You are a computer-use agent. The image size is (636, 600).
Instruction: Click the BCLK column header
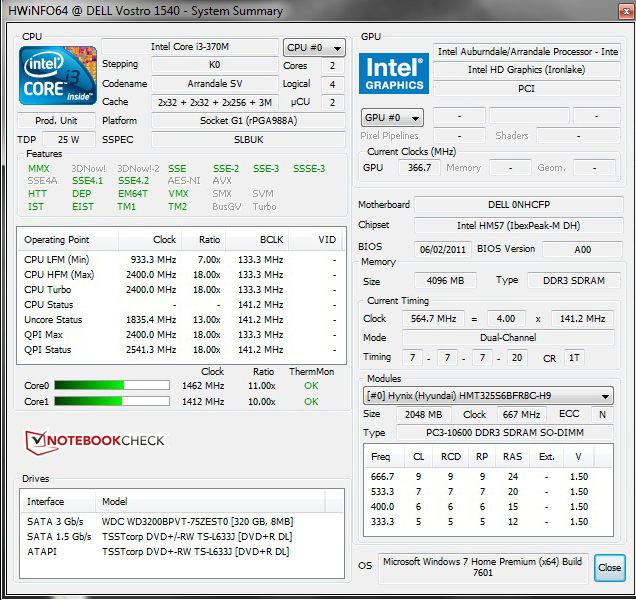pos(257,240)
